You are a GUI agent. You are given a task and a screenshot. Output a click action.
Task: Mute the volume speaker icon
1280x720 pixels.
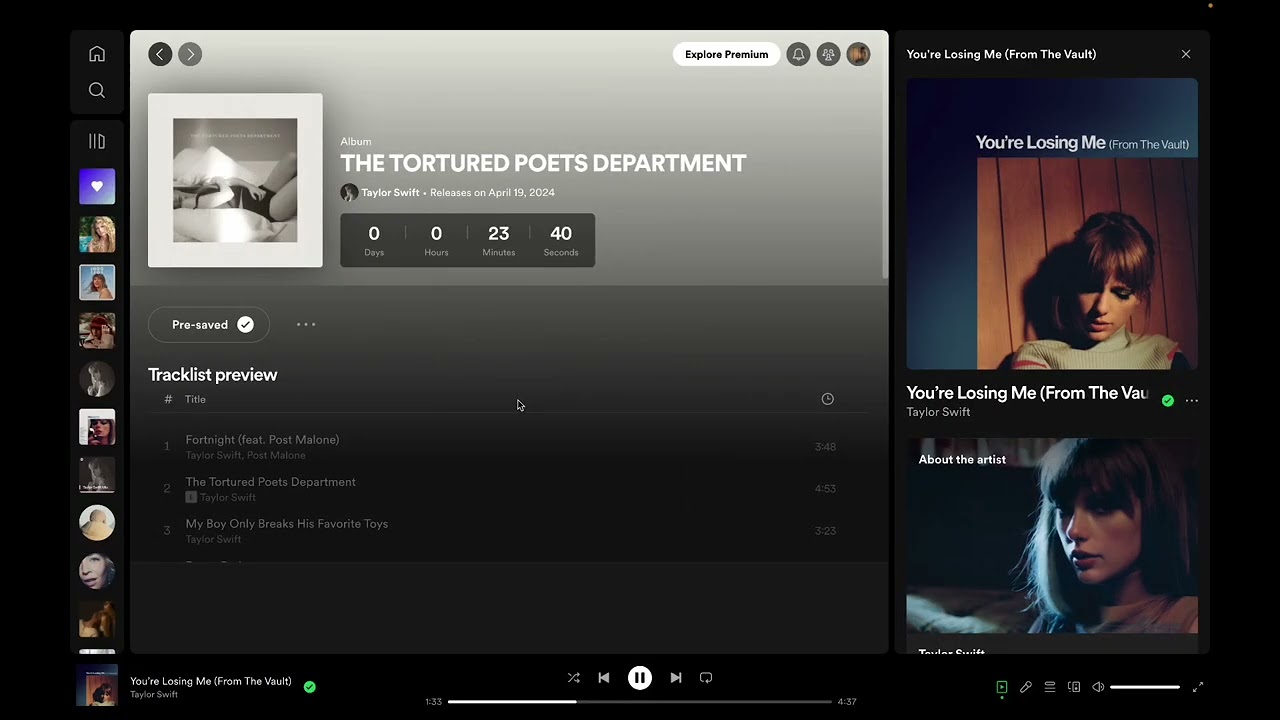(1098, 687)
